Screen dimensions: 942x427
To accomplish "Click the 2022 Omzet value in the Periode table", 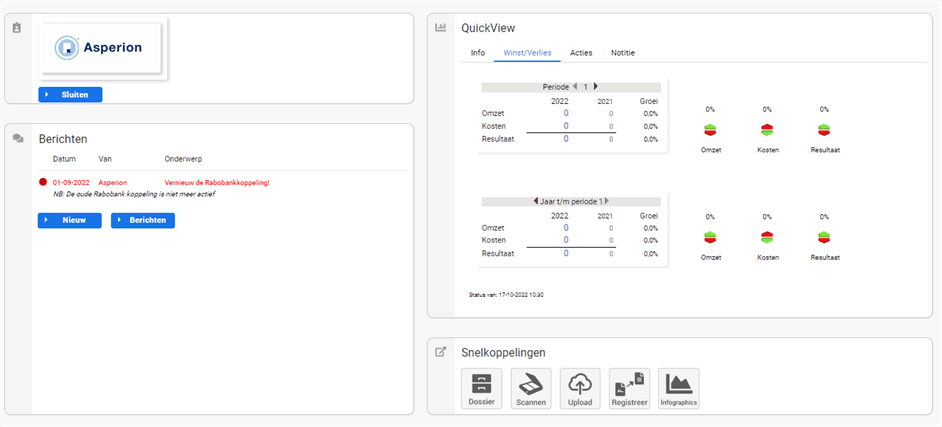I will 566,113.
